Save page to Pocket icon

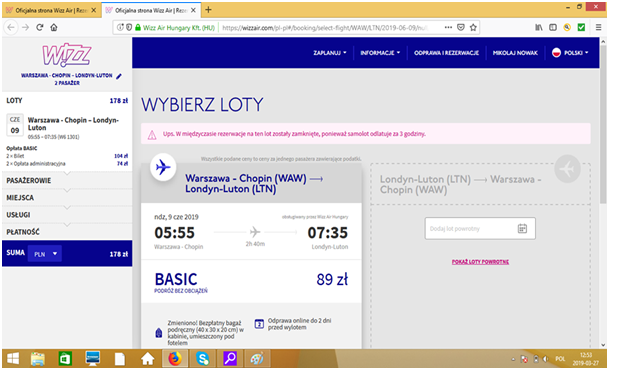(461, 27)
